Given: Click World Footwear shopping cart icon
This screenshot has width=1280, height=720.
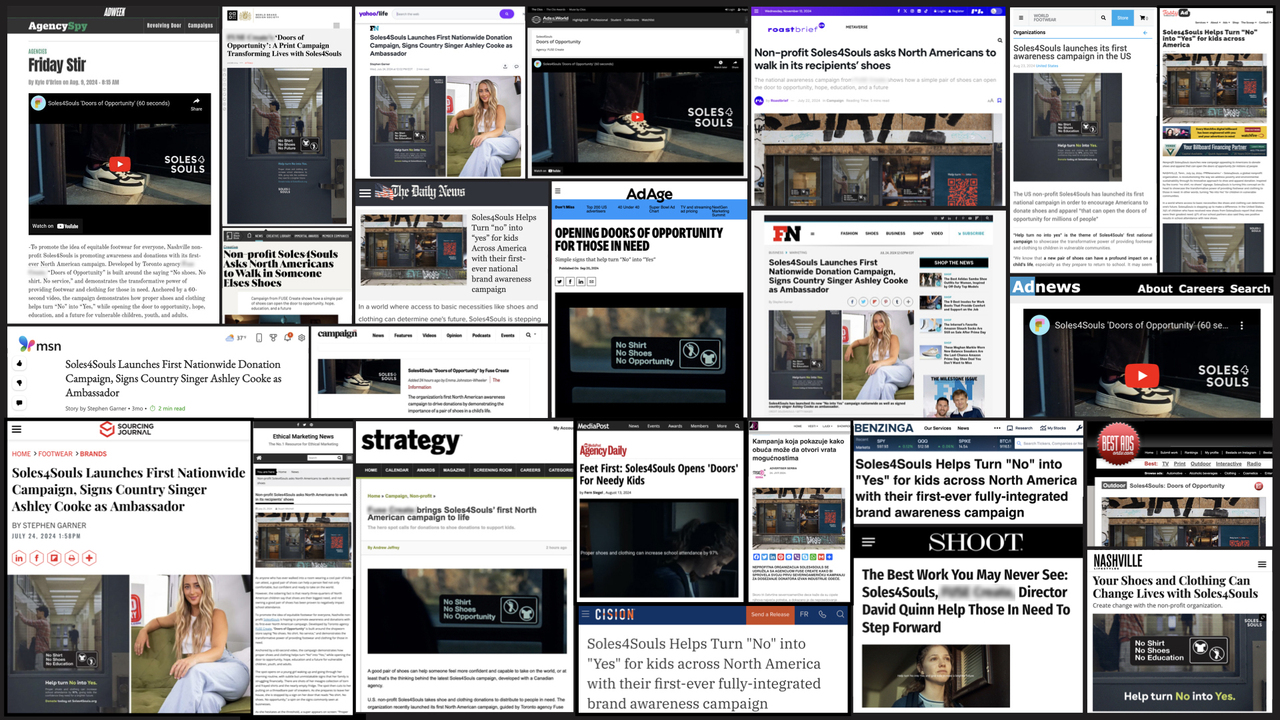Looking at the screenshot, I should (x=1143, y=18).
